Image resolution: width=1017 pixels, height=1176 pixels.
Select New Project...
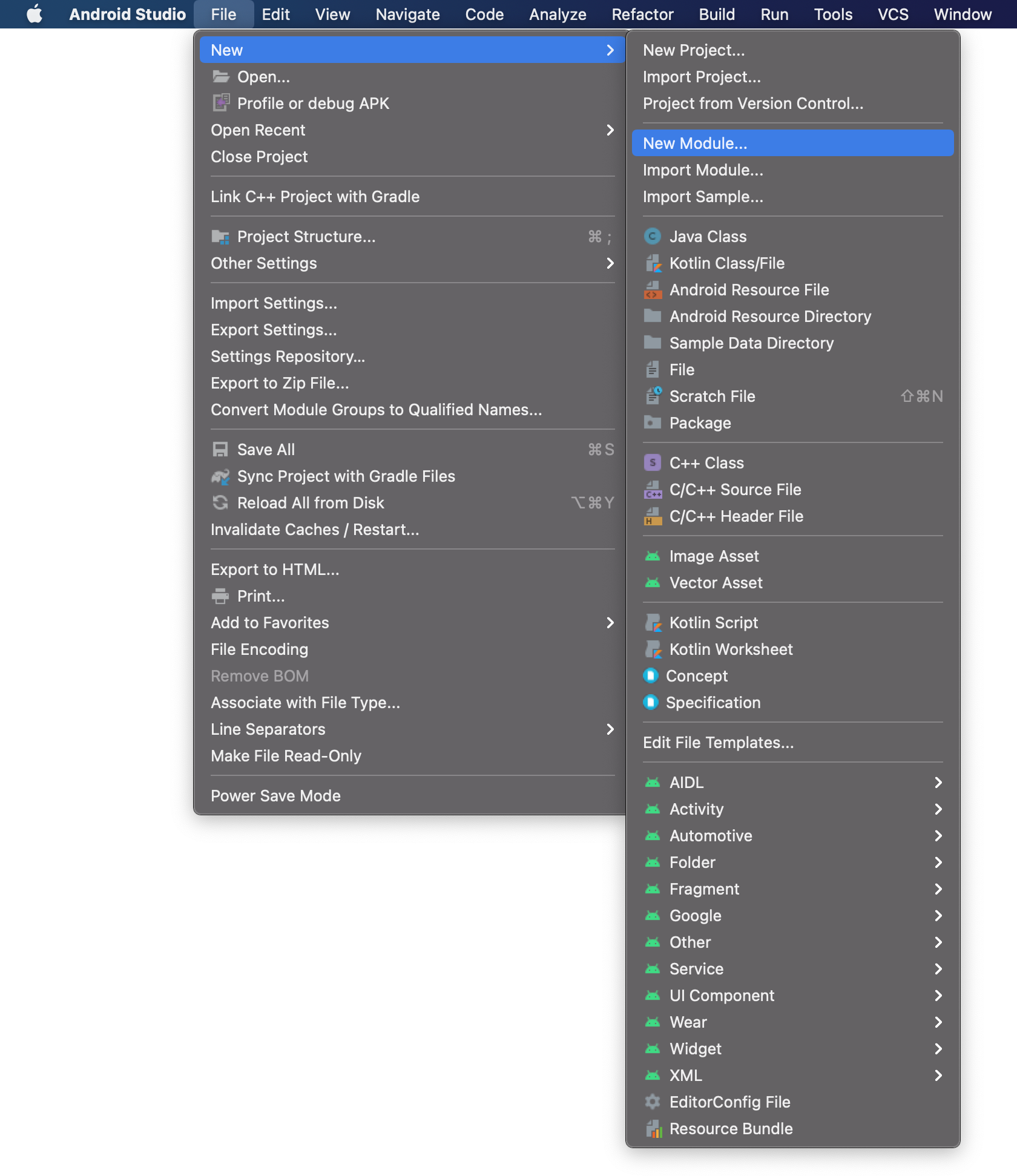click(792, 50)
